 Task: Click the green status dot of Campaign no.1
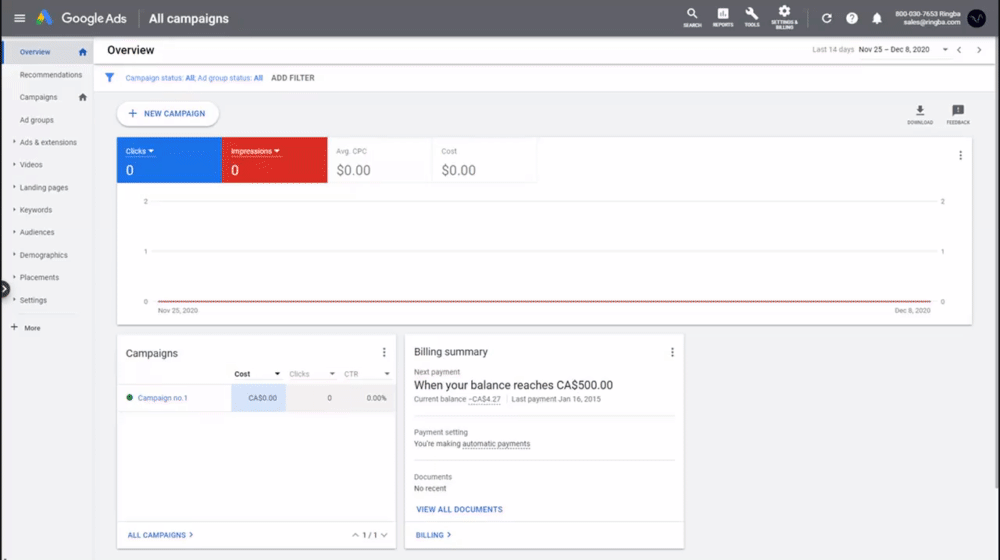pos(129,397)
